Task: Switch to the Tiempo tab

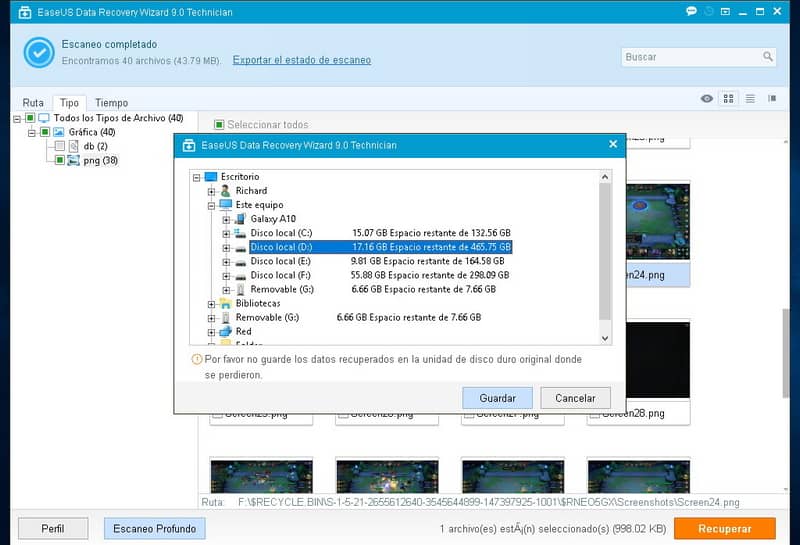Action: pyautogui.click(x=112, y=103)
